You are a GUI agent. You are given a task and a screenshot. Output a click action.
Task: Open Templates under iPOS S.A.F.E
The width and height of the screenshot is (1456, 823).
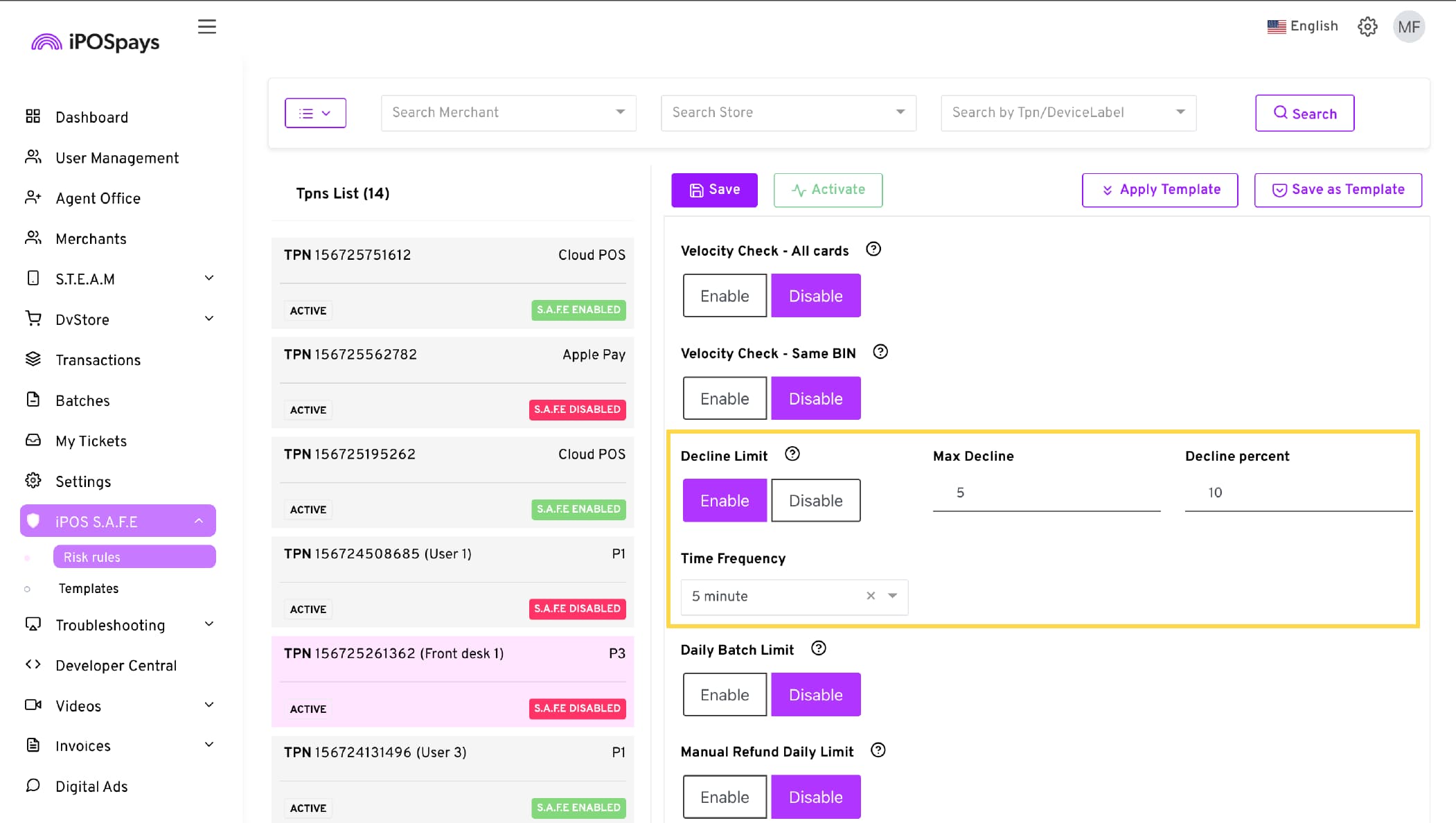89,588
